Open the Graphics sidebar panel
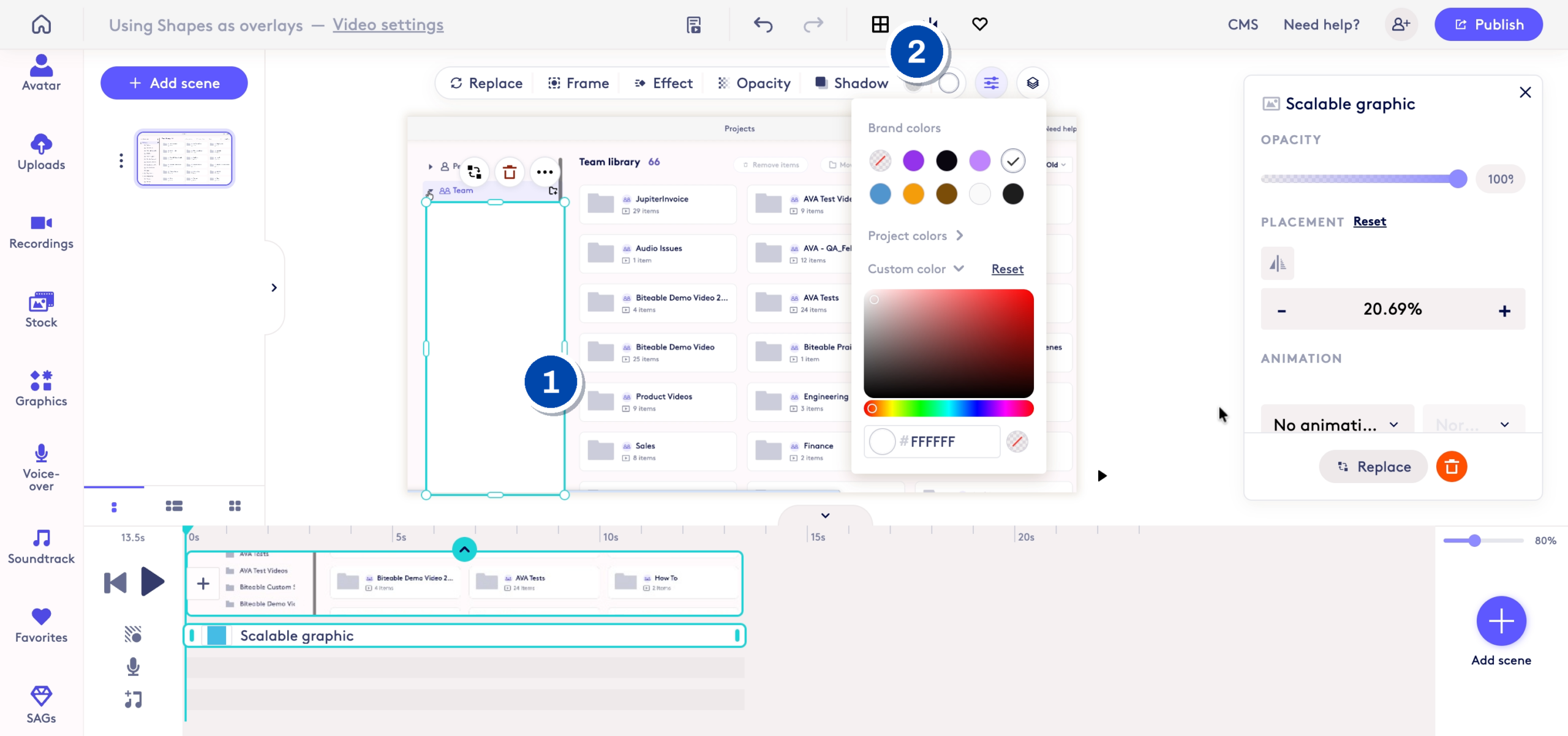The height and width of the screenshot is (736, 1568). 41,389
